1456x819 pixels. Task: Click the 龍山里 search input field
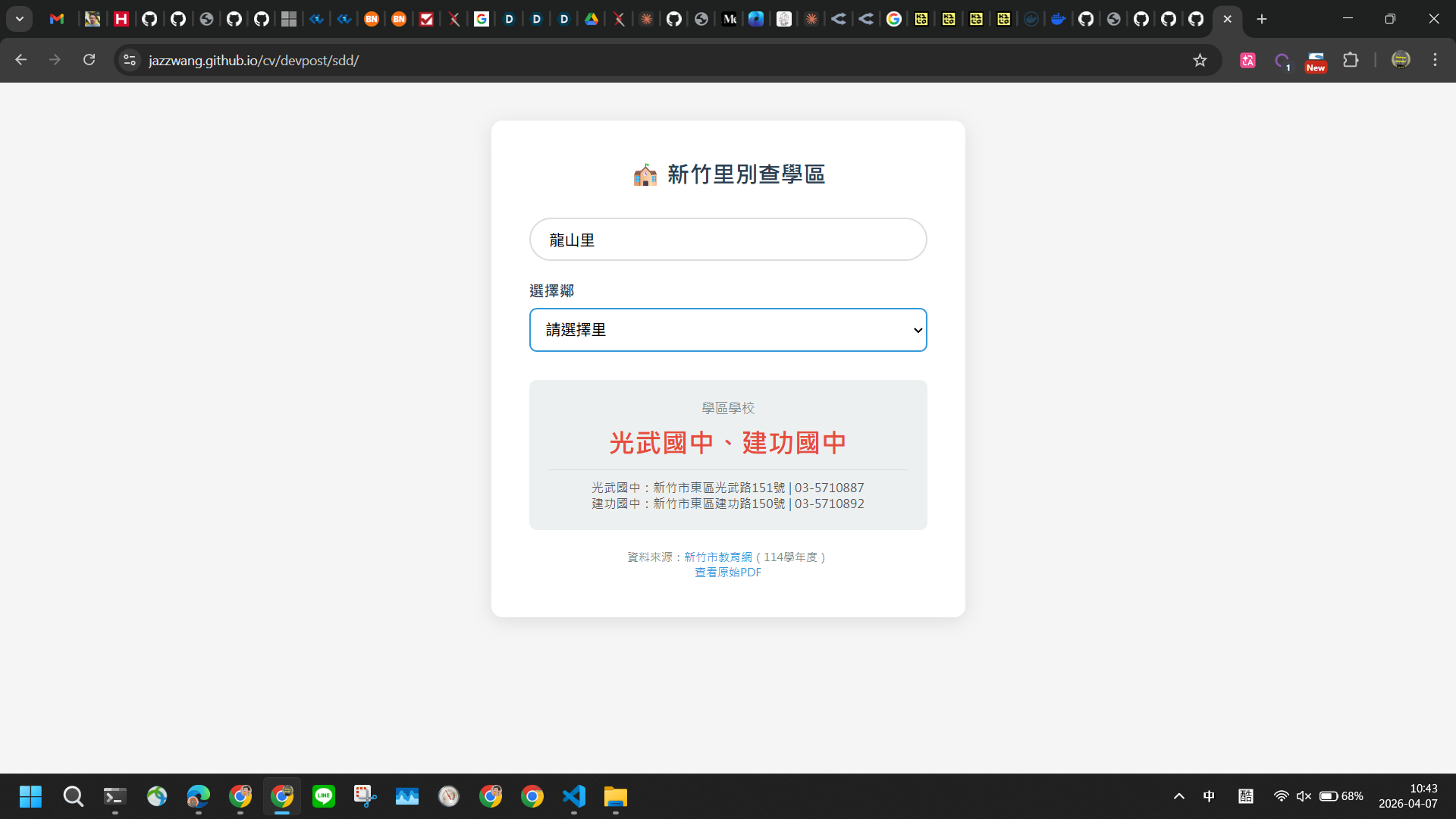click(x=727, y=240)
